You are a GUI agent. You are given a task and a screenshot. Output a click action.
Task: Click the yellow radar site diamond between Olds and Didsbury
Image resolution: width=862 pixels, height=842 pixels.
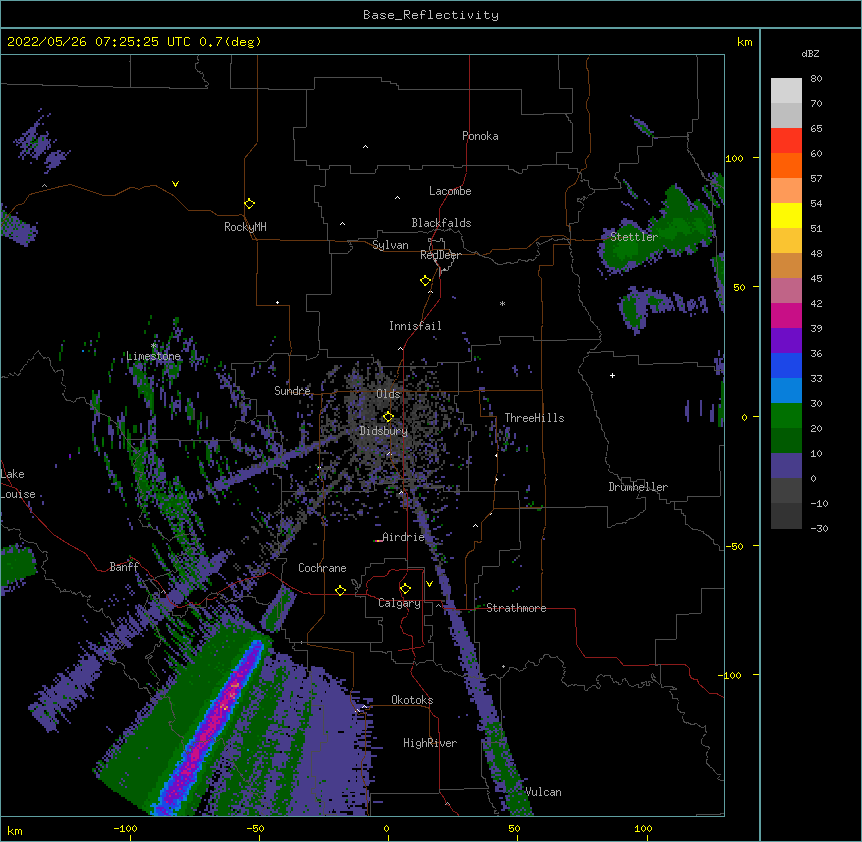click(388, 416)
